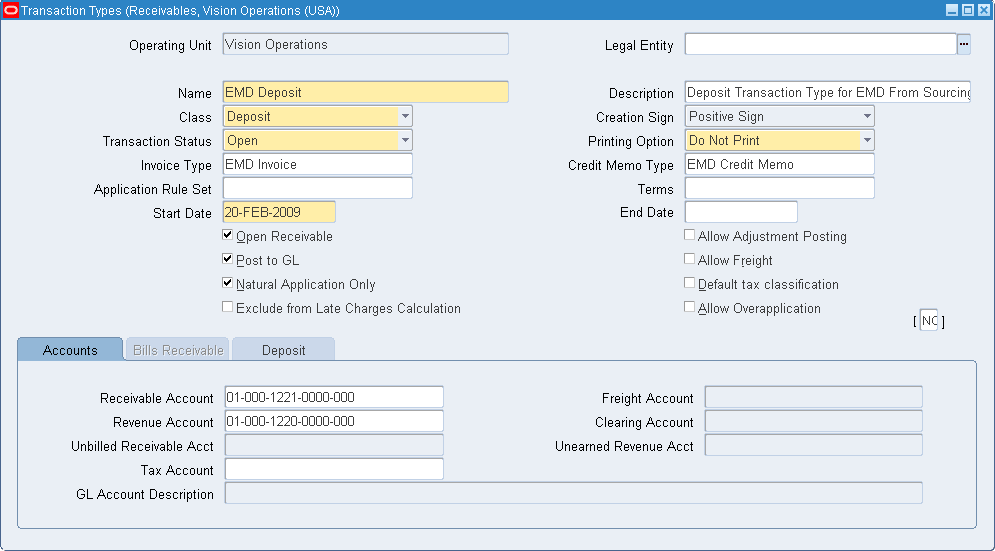
Task: Expand the Transaction Status dropdown
Action: (x=405, y=141)
